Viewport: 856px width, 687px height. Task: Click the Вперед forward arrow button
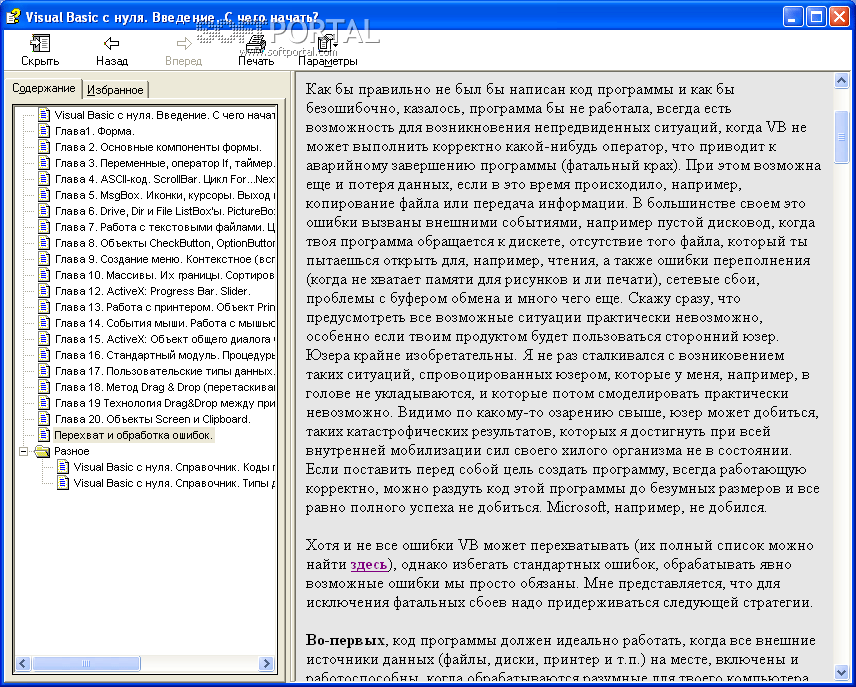click(183, 50)
